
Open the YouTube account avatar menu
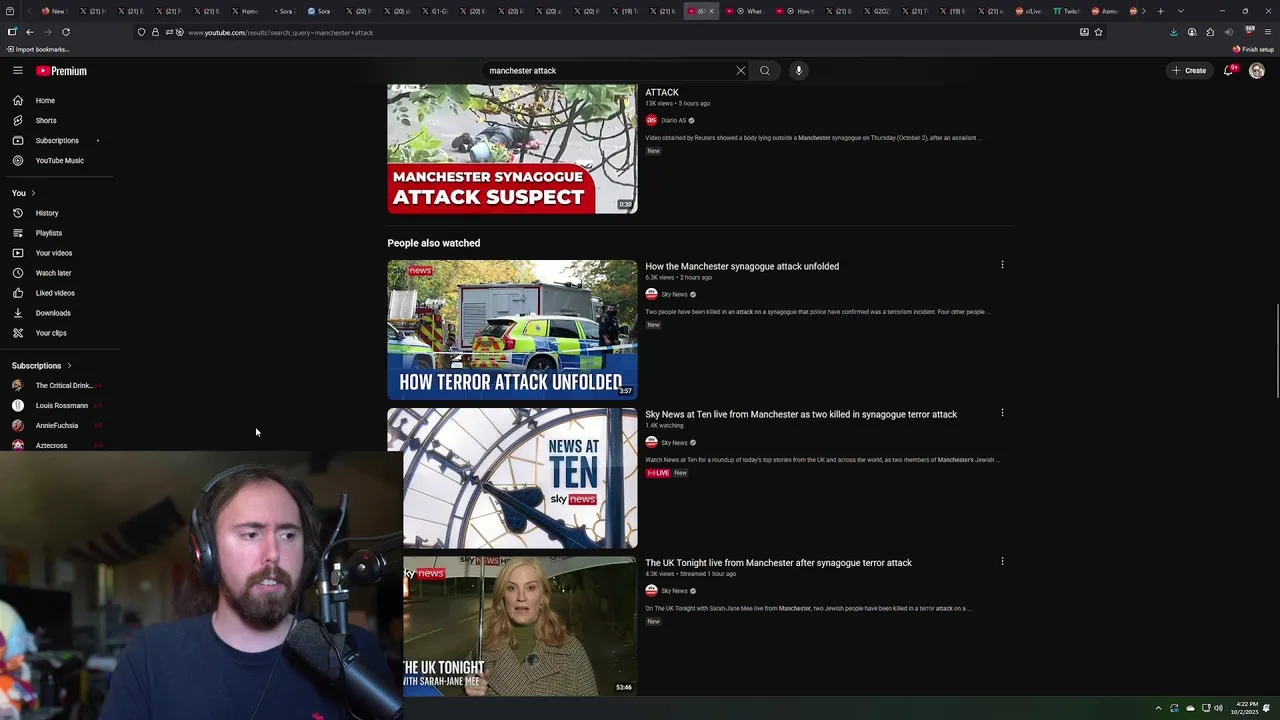point(1257,71)
